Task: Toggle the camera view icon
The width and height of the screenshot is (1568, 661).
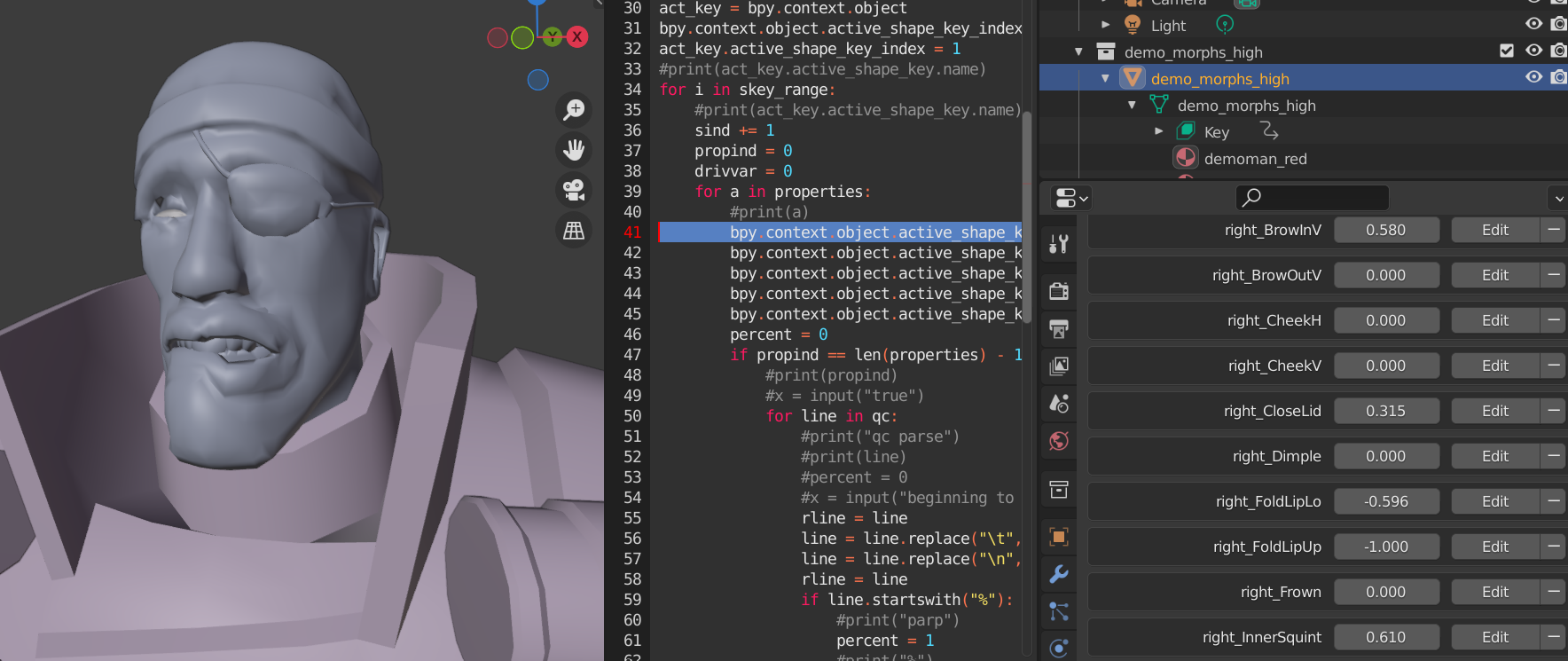Action: (x=574, y=190)
